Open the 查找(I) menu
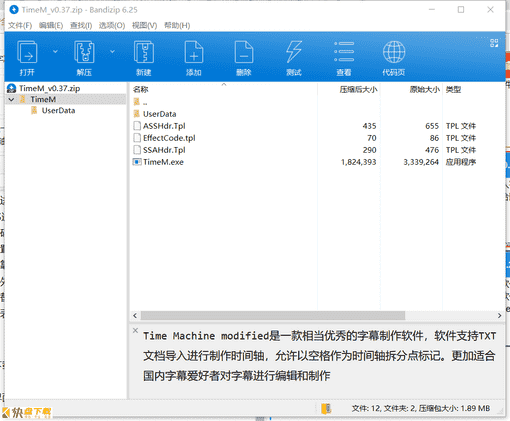 pyautogui.click(x=81, y=25)
